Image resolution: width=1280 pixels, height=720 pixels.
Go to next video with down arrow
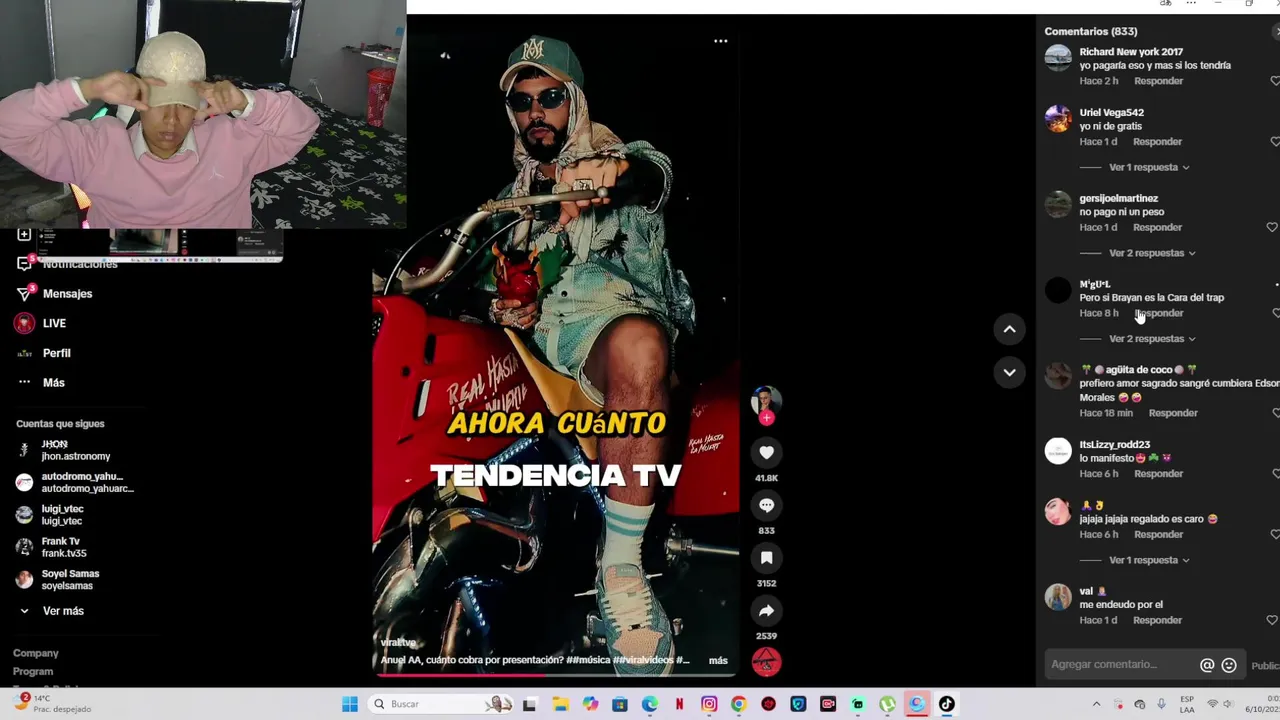pos(1009,372)
